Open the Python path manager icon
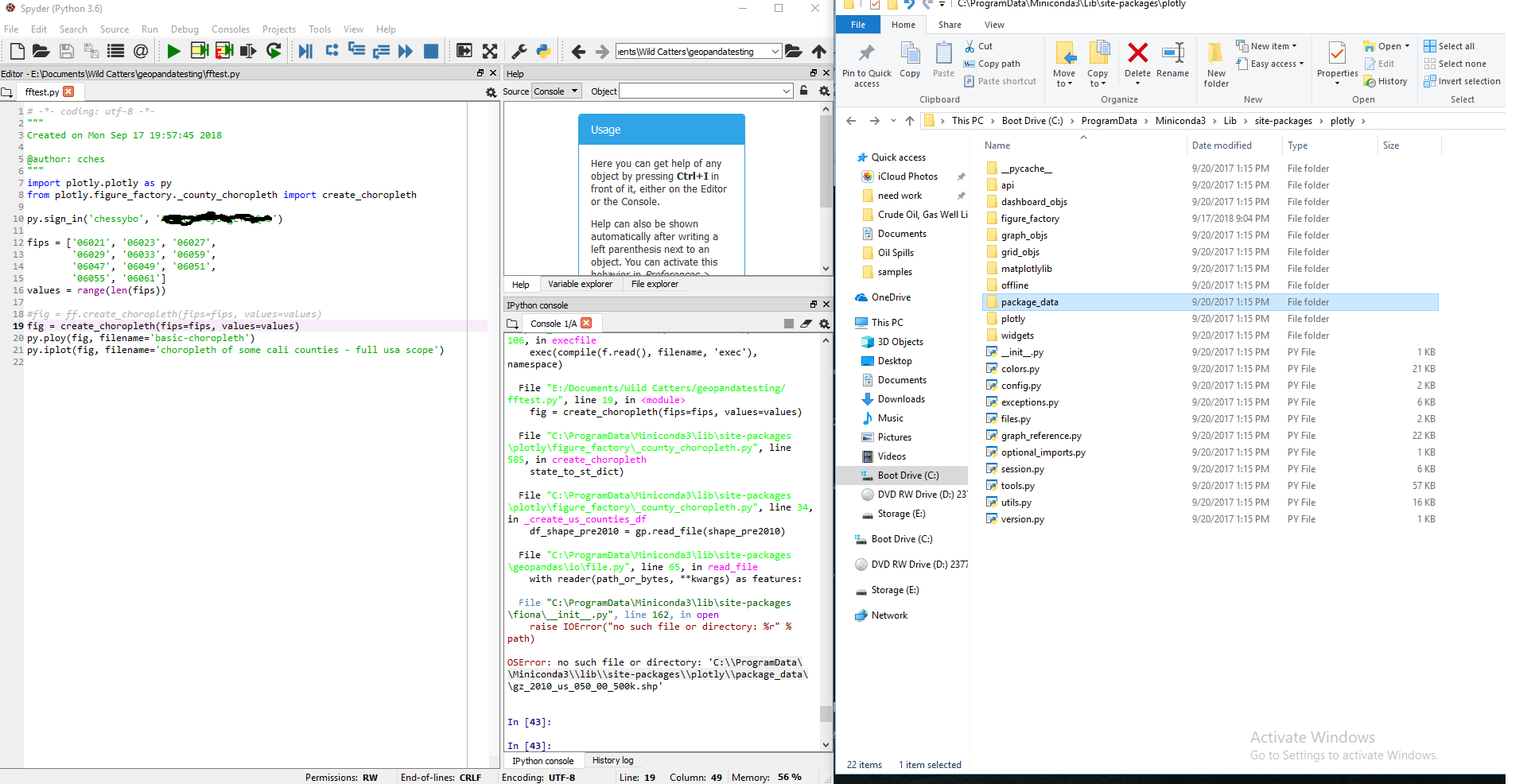The image size is (1527, 784). 543,52
